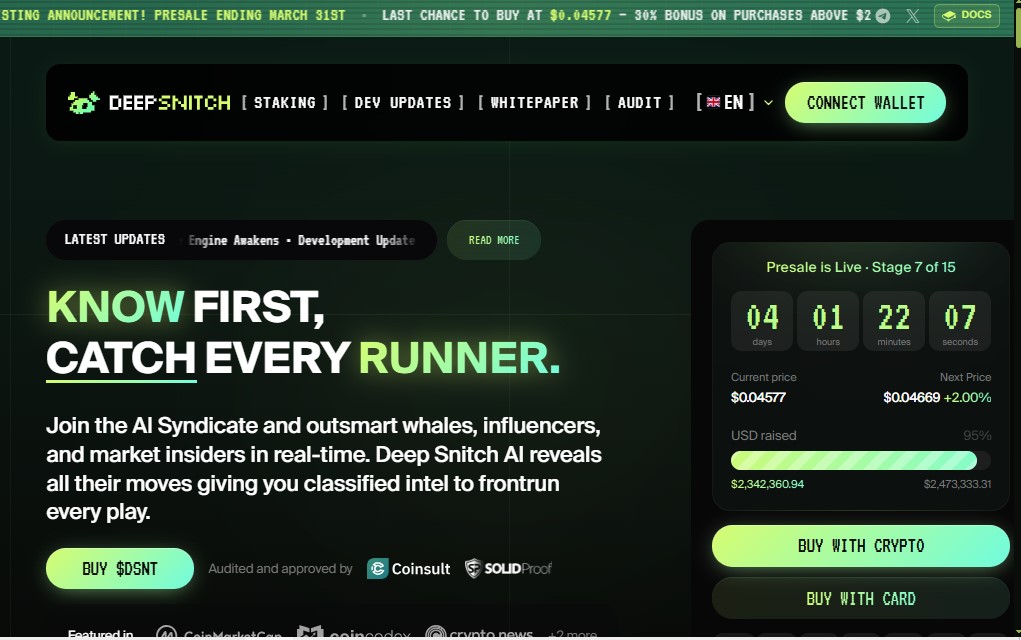The width and height of the screenshot is (1021, 640).
Task: Open the Telegram icon link
Action: point(882,16)
